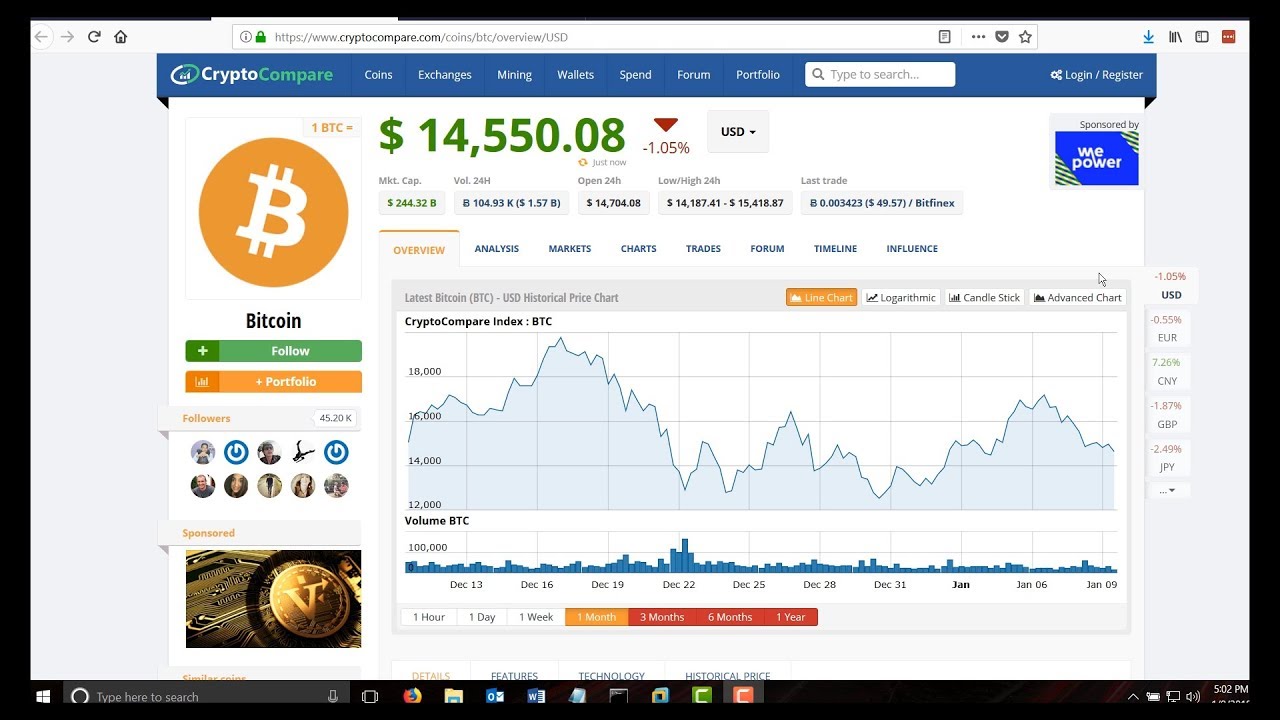Open the Spend menu
Image resolution: width=1280 pixels, height=720 pixels.
point(635,74)
